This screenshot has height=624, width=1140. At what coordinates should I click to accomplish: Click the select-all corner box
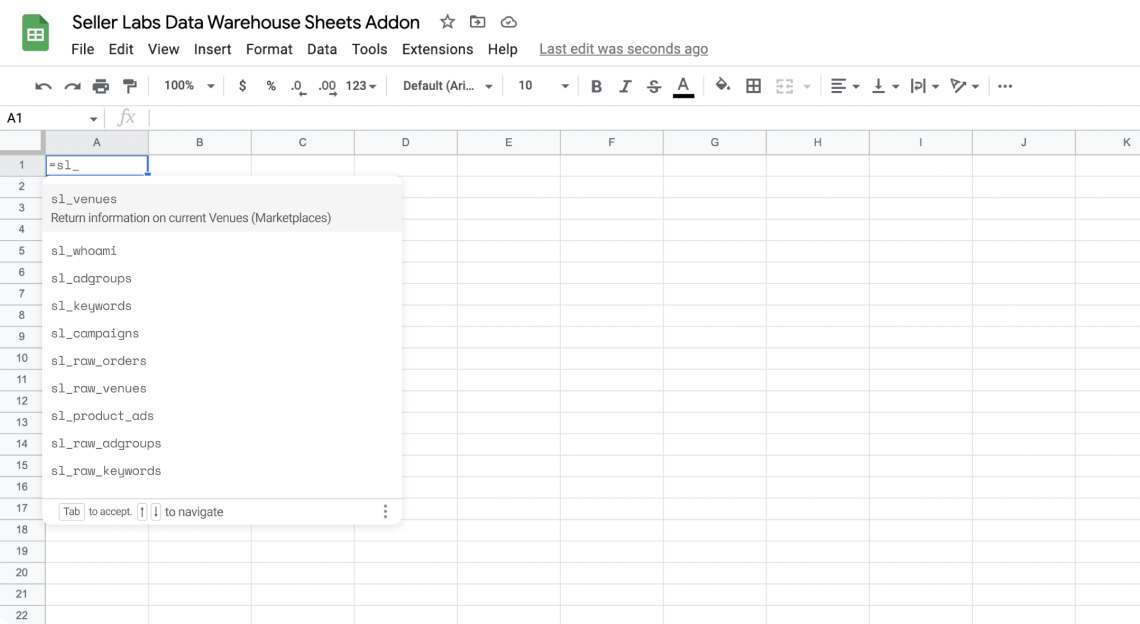tap(22, 143)
